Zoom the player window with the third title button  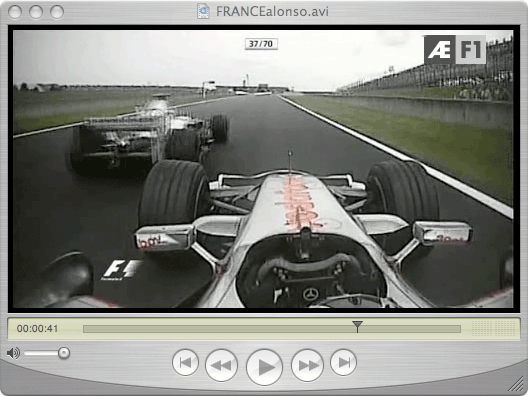[57, 12]
